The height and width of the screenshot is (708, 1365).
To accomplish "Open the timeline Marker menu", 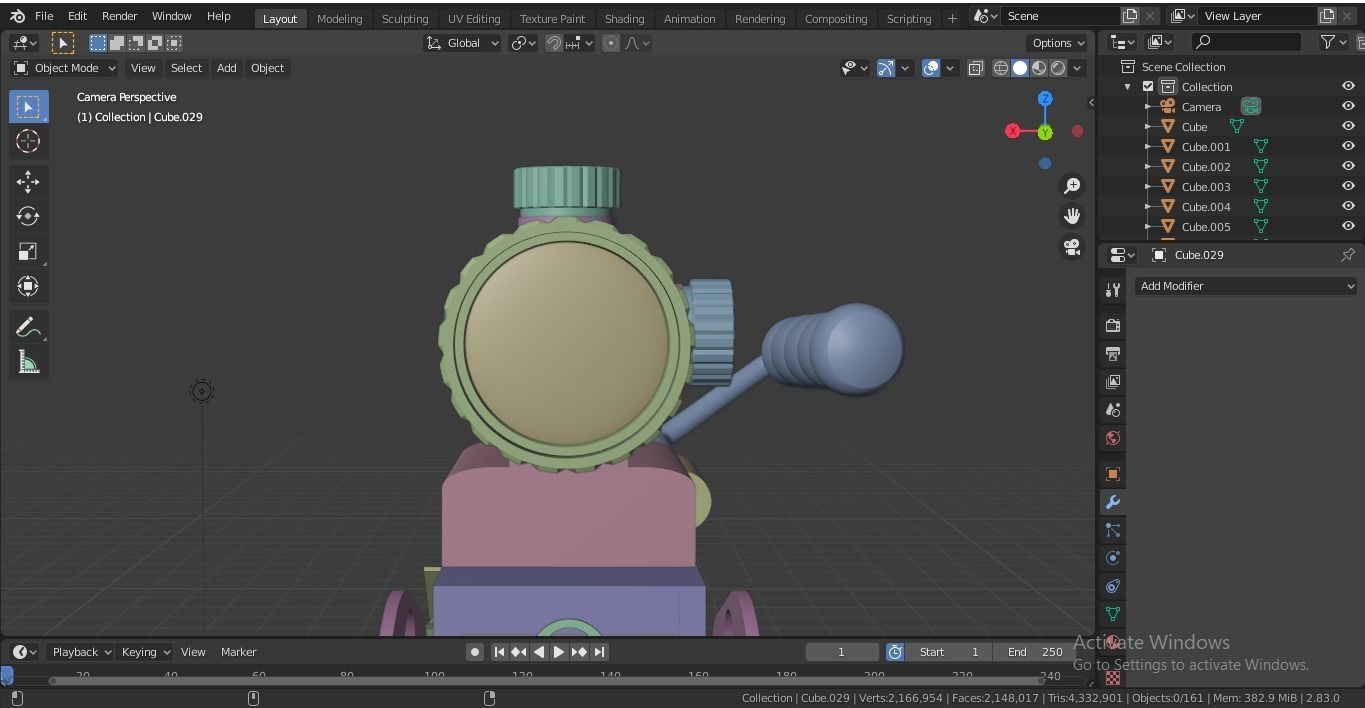I will click(x=238, y=652).
